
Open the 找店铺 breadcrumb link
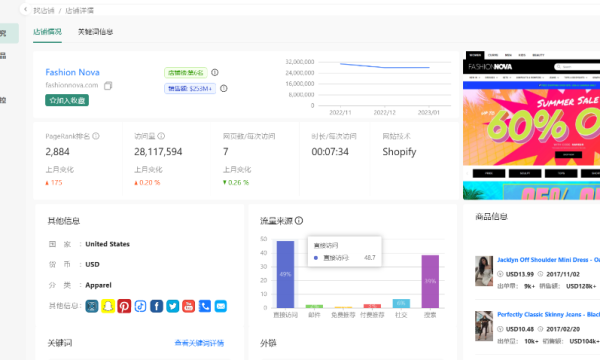44,11
